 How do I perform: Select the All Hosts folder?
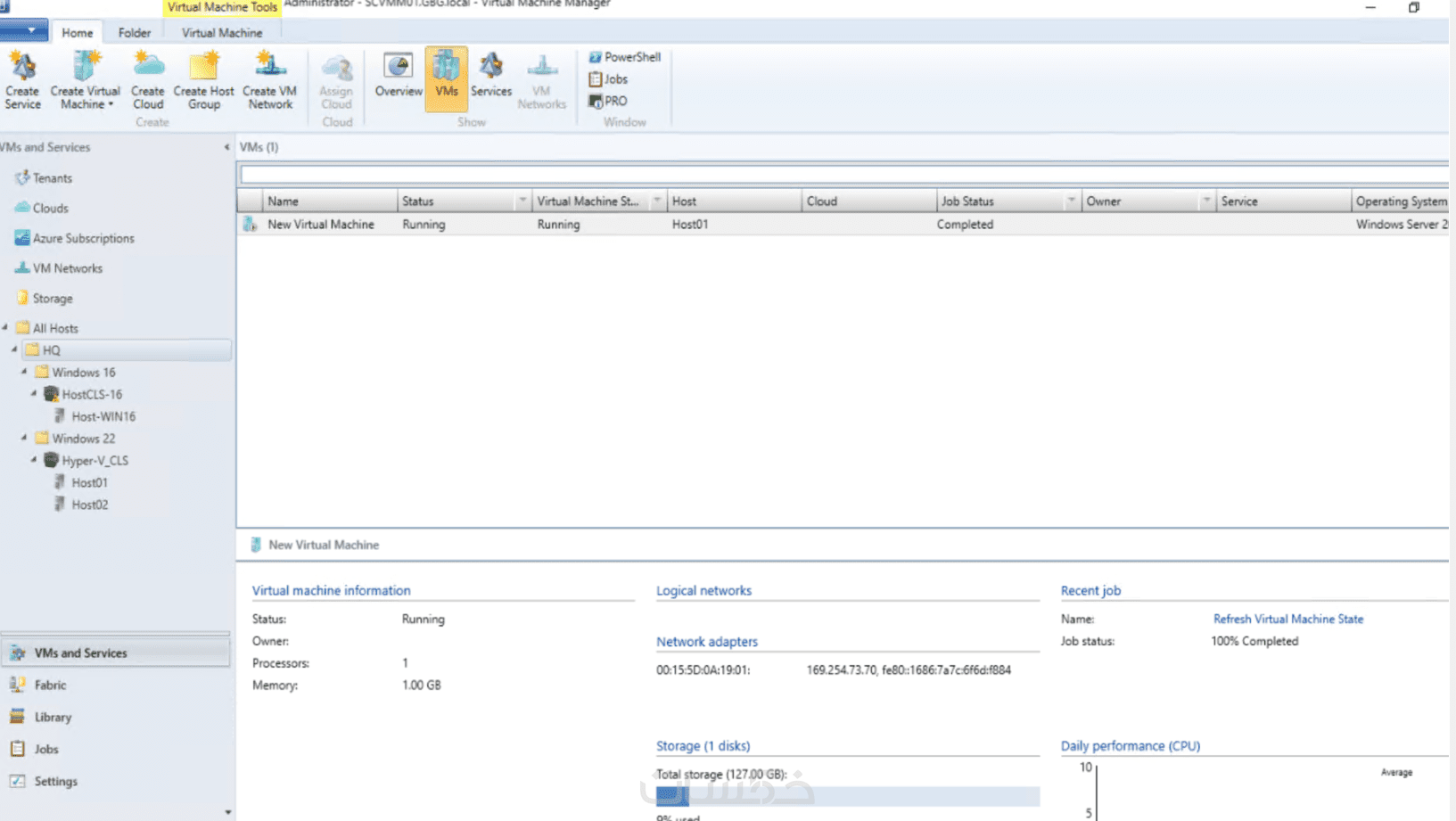[x=47, y=328]
